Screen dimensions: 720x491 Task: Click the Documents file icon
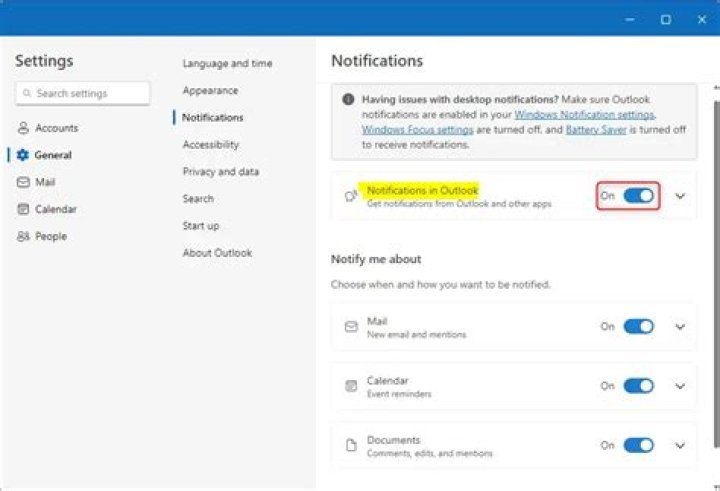coord(351,446)
